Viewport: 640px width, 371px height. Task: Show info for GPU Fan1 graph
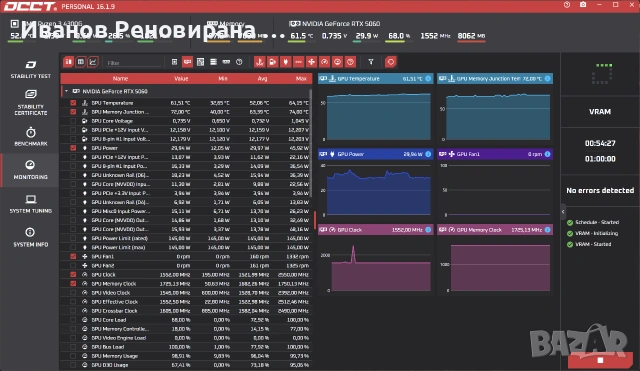tap(547, 154)
